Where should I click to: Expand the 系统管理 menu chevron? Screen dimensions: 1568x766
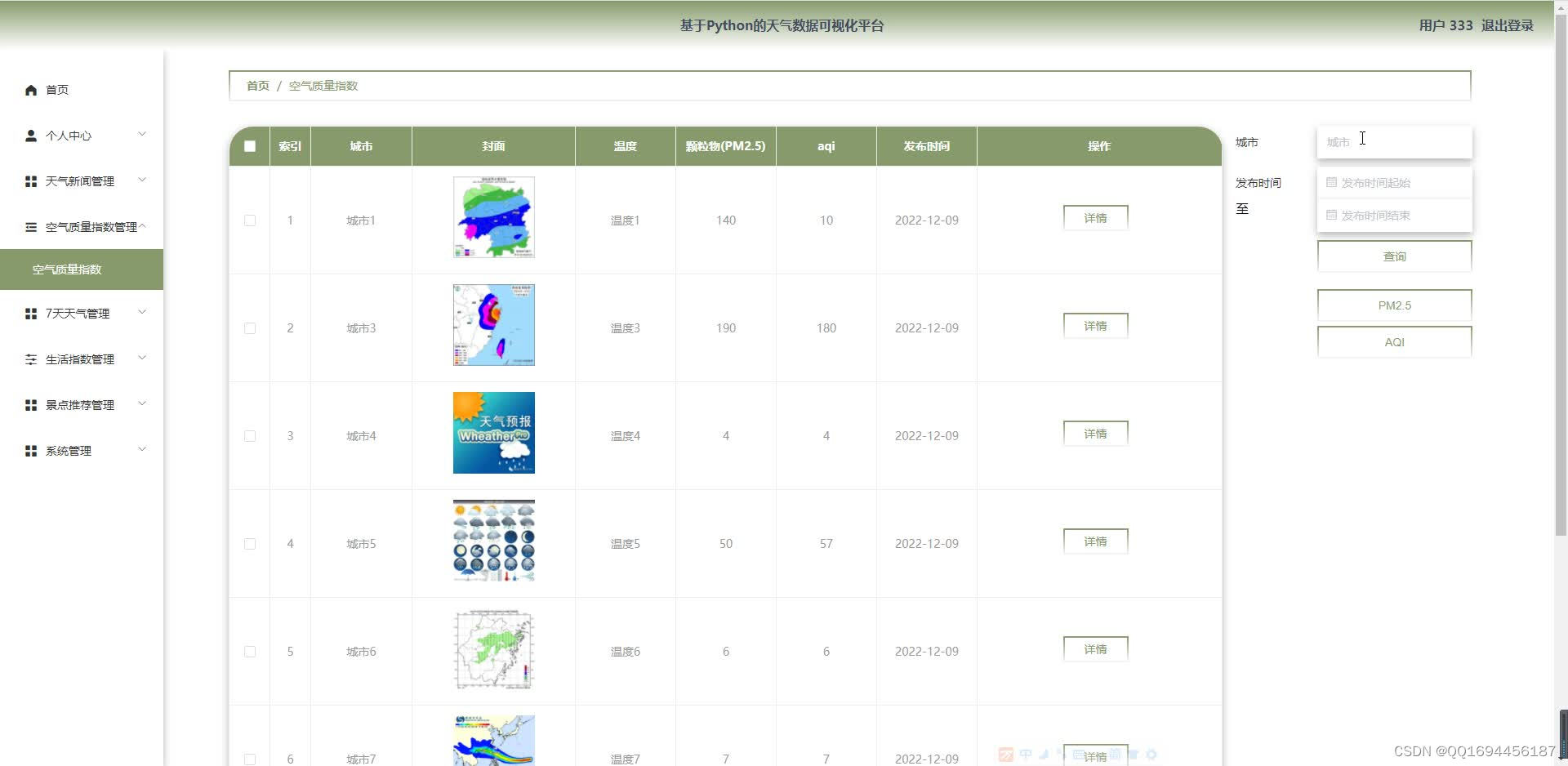coord(142,449)
